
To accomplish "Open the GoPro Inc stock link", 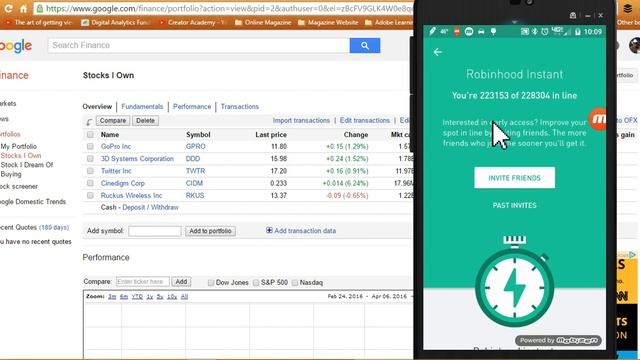I will [116, 146].
